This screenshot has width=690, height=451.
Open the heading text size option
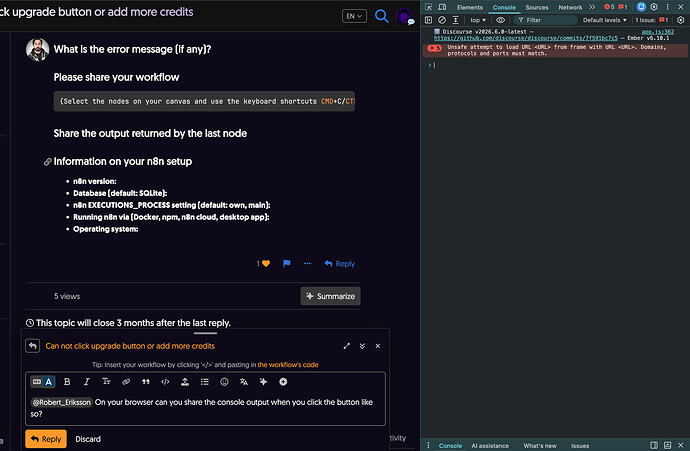point(106,382)
